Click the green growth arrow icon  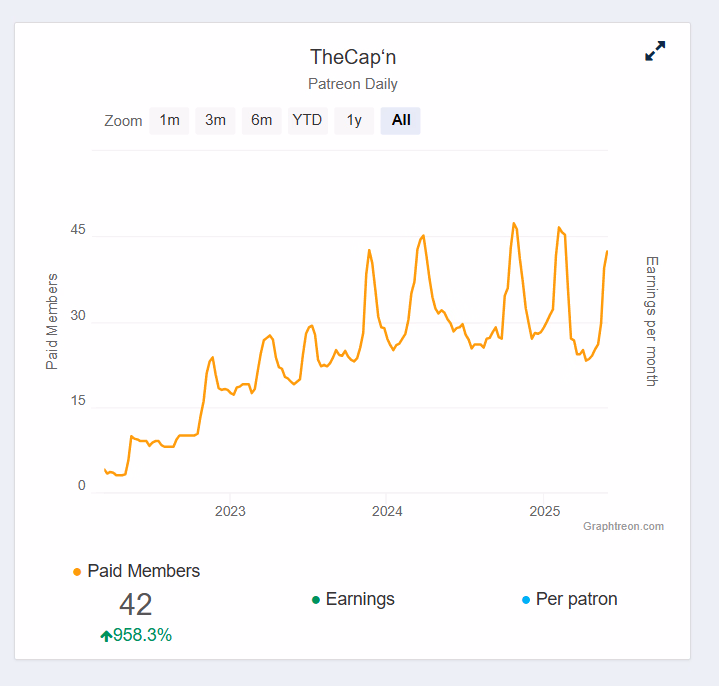[105, 635]
